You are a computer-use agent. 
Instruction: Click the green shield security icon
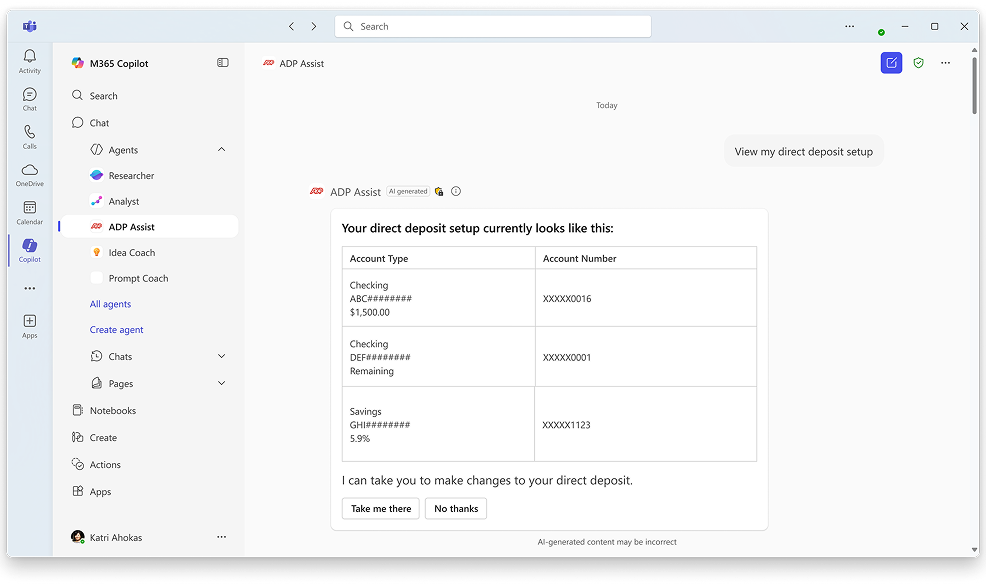pyautogui.click(x=918, y=63)
